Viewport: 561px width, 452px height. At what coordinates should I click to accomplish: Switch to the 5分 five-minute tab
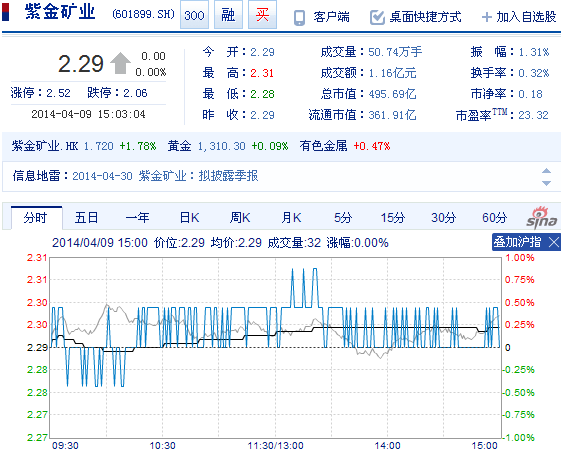point(343,218)
